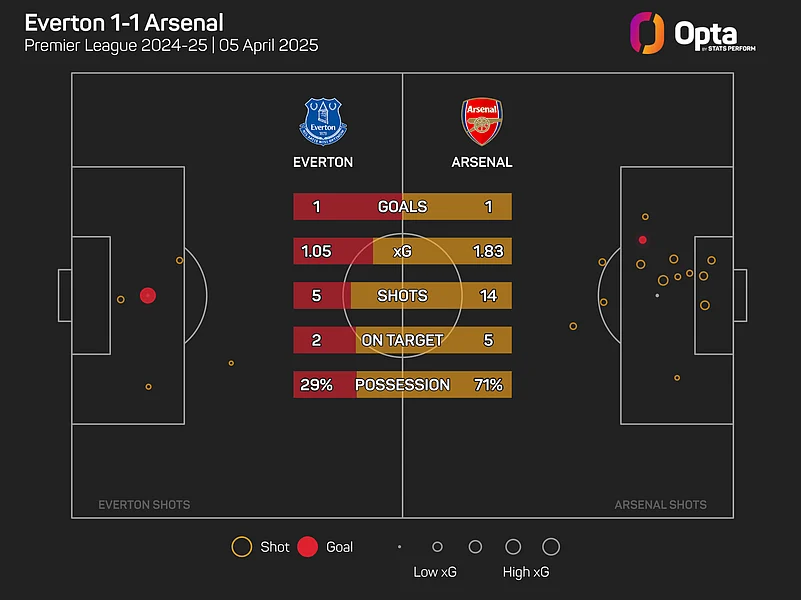This screenshot has height=600, width=801.
Task: Click the yellow Shot legend circle
Action: pos(241,547)
